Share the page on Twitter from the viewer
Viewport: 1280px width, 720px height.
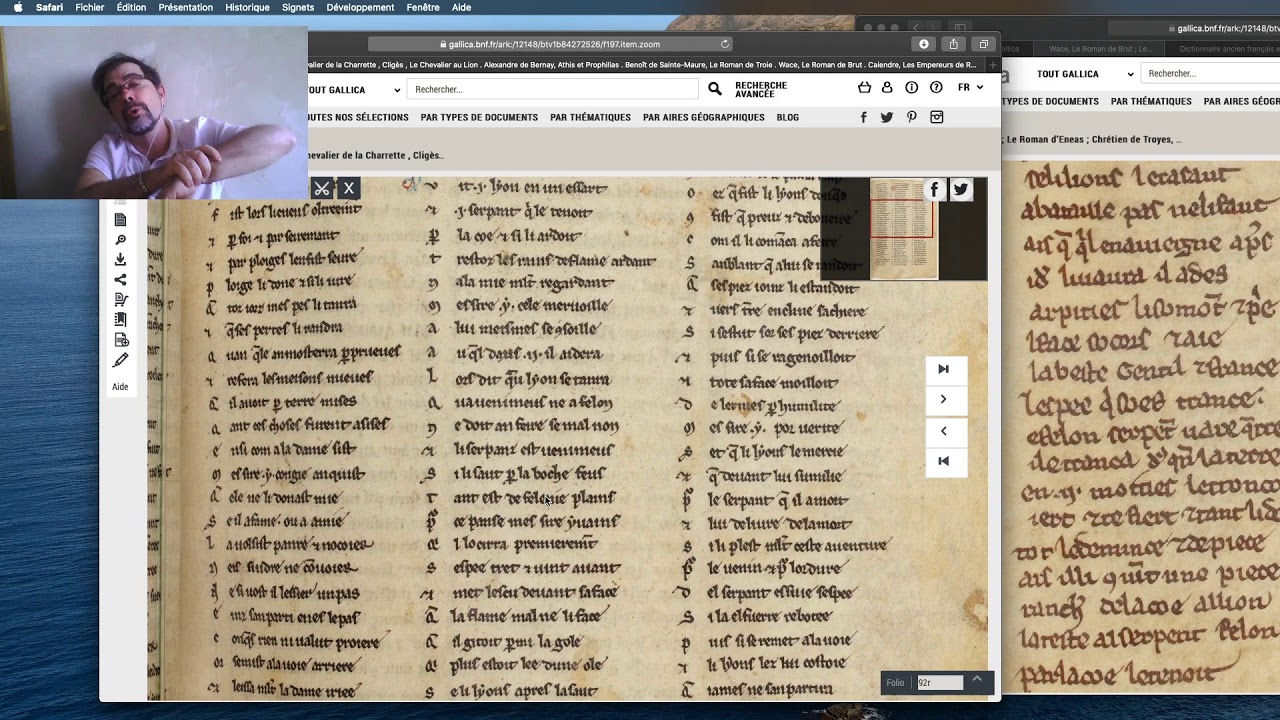961,189
